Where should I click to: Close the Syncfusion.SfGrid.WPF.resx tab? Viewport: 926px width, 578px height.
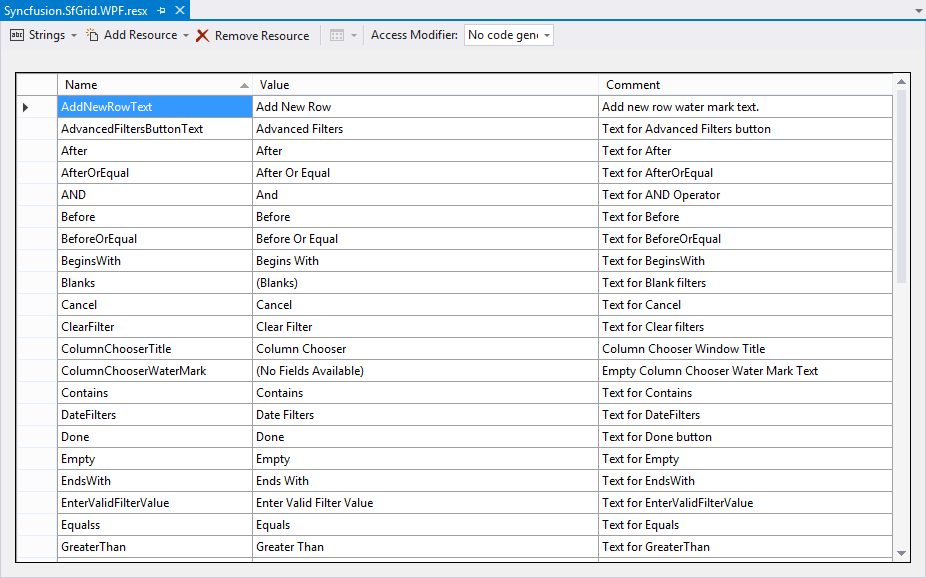pyautogui.click(x=180, y=10)
